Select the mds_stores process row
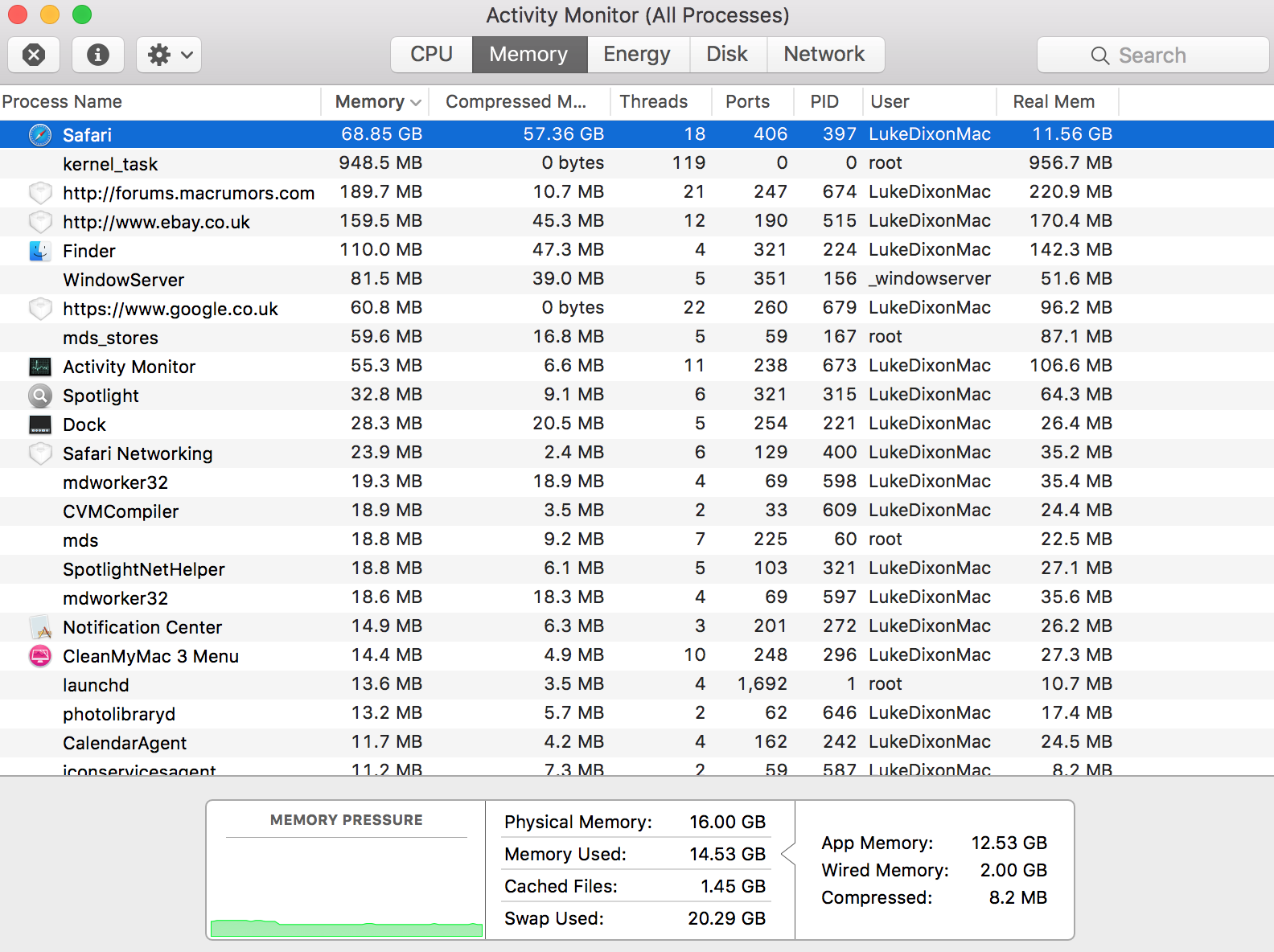 click(x=637, y=338)
